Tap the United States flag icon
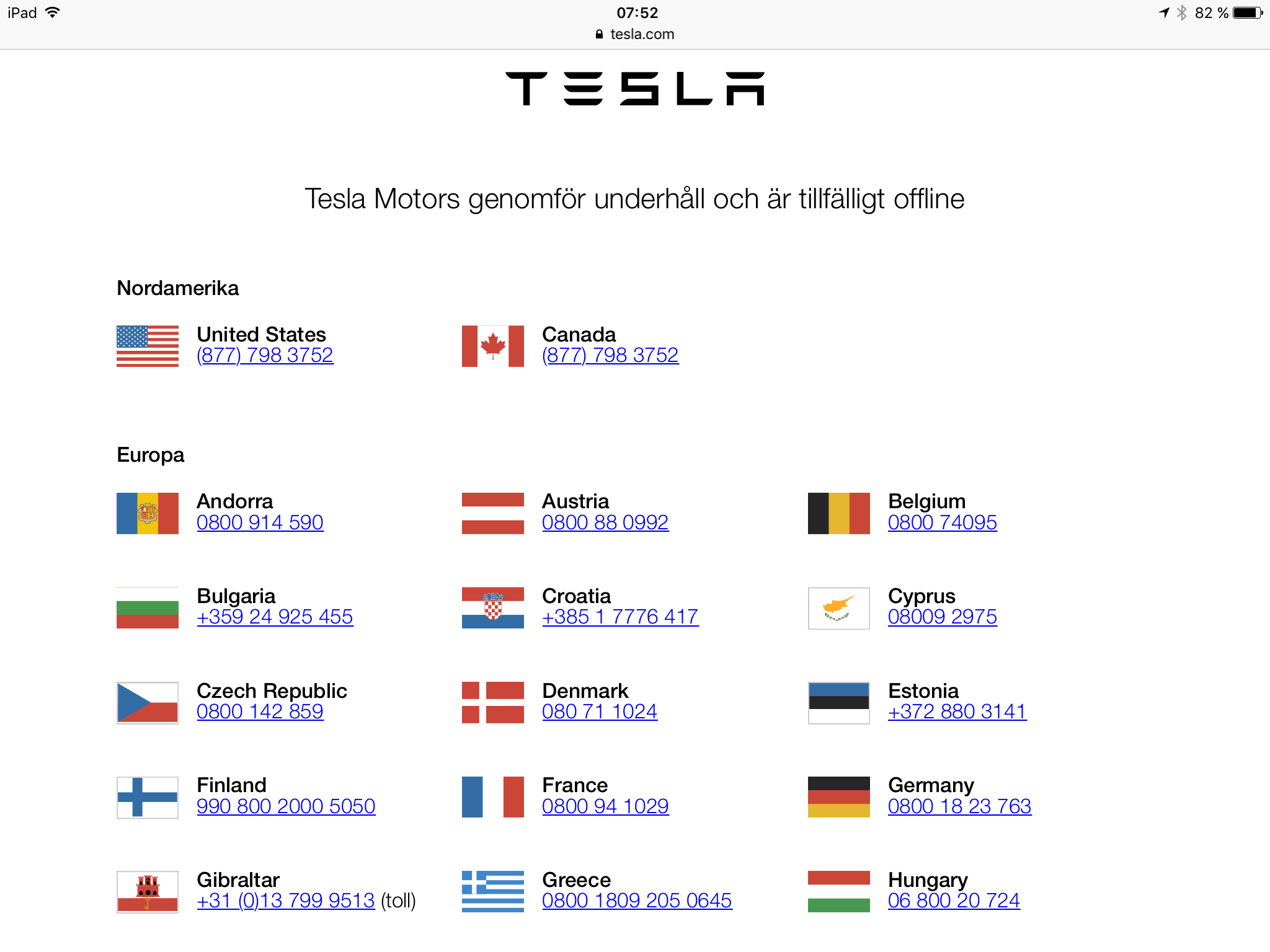The image size is (1270, 952). pos(148,346)
